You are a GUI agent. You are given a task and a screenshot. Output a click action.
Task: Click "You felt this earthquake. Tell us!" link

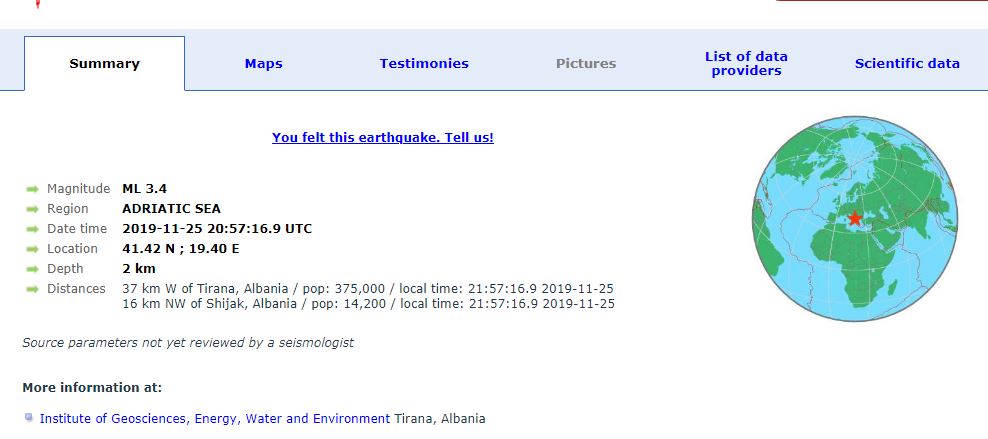(x=383, y=137)
